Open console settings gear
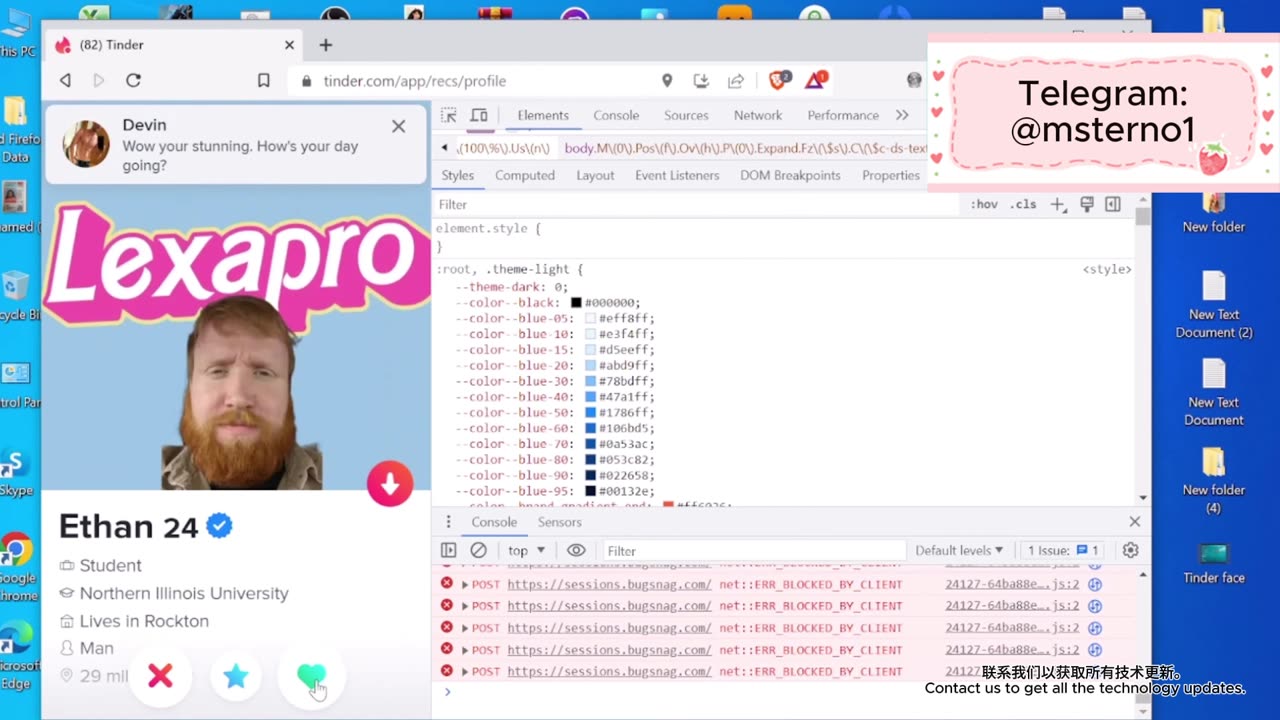This screenshot has width=1280, height=720. point(1131,550)
